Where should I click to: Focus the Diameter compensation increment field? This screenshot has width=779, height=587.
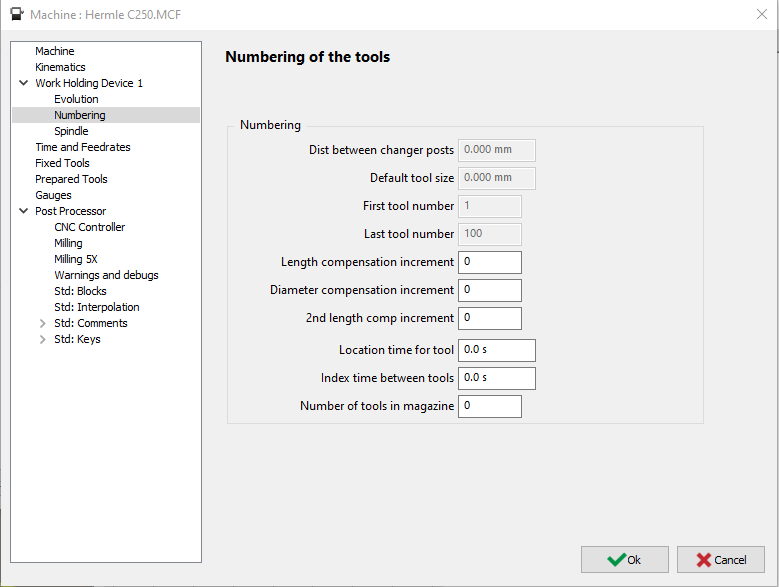[x=489, y=290]
